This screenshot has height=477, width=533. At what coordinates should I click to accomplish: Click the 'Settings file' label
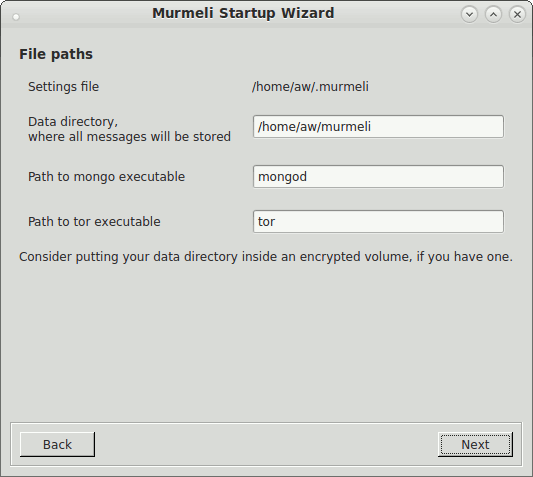64,87
